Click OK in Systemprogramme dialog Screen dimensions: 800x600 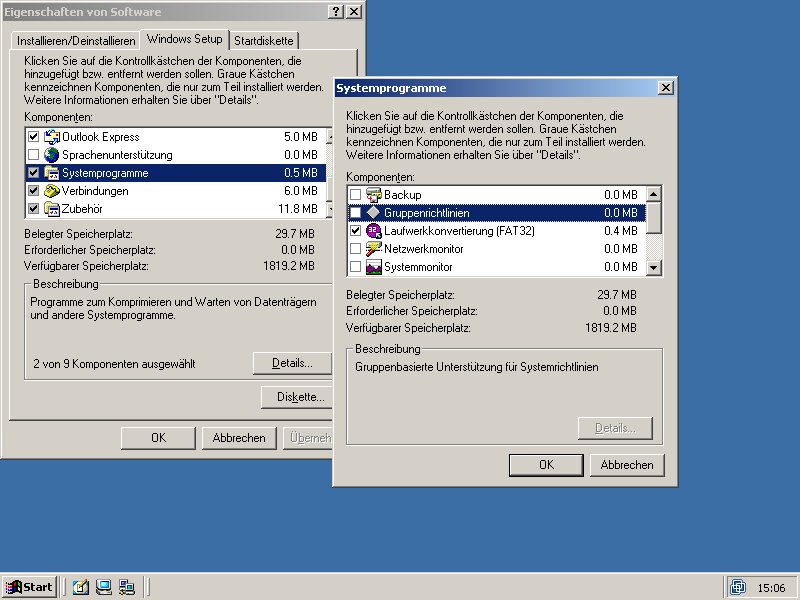tap(546, 465)
